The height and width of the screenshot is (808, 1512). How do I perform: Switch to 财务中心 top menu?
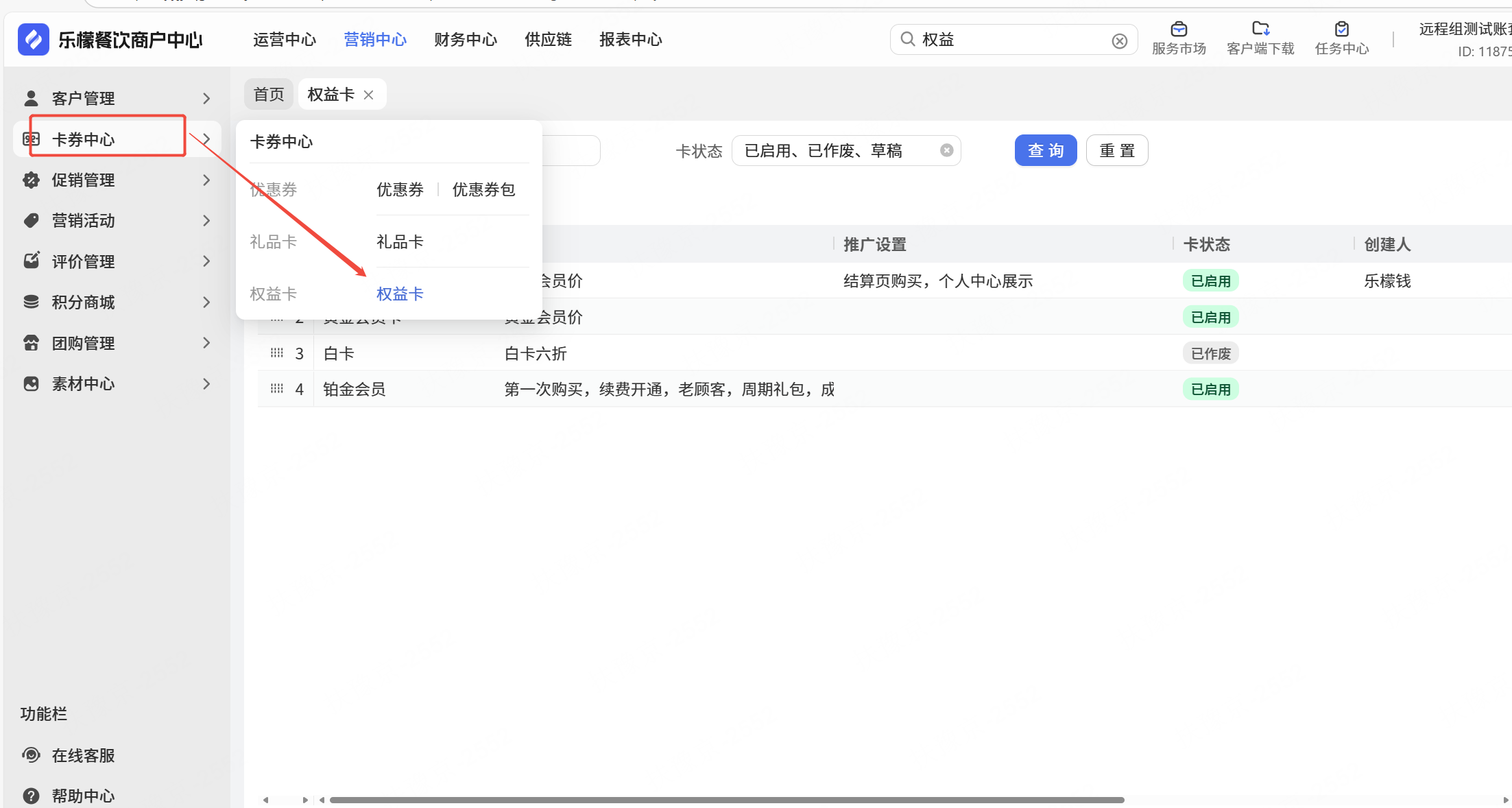tap(466, 40)
